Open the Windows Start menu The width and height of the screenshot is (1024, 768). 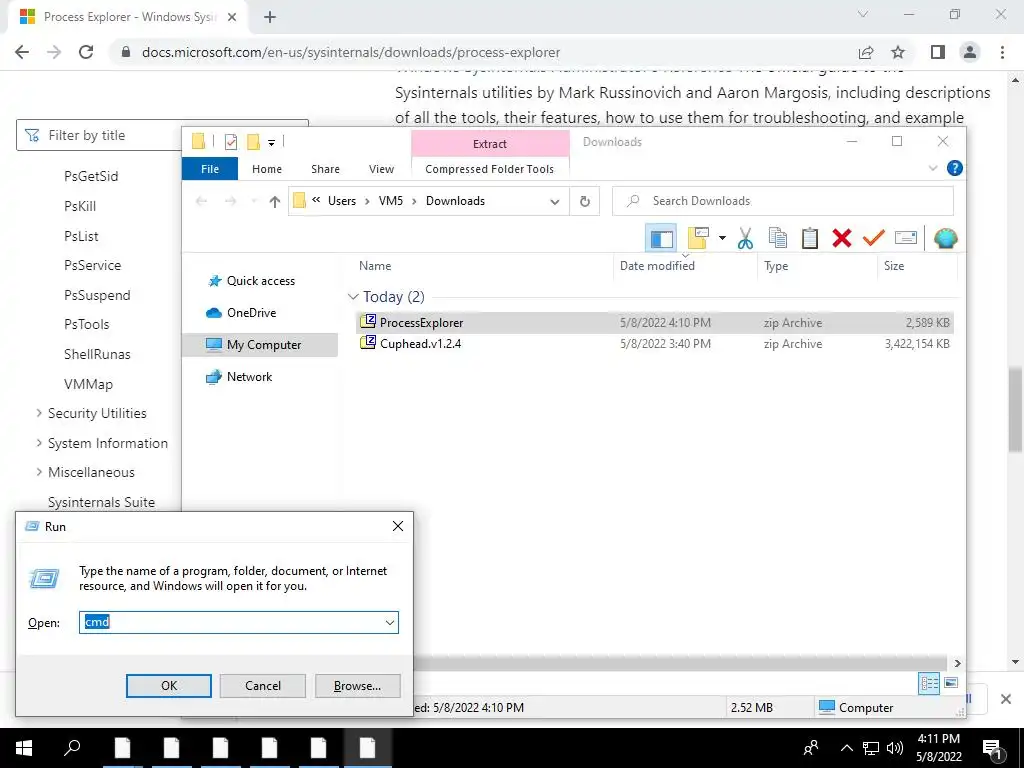click(x=24, y=748)
